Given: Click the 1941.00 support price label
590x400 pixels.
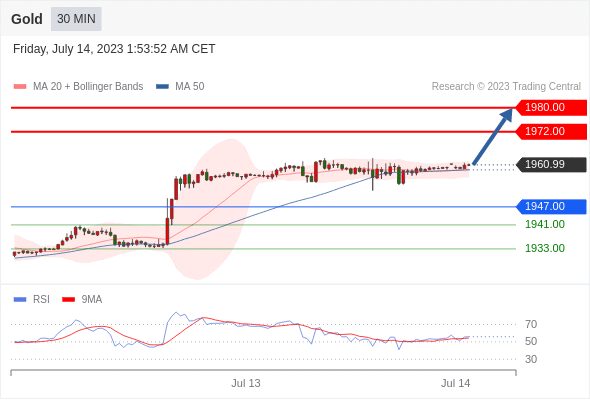Looking at the screenshot, I should pos(545,225).
